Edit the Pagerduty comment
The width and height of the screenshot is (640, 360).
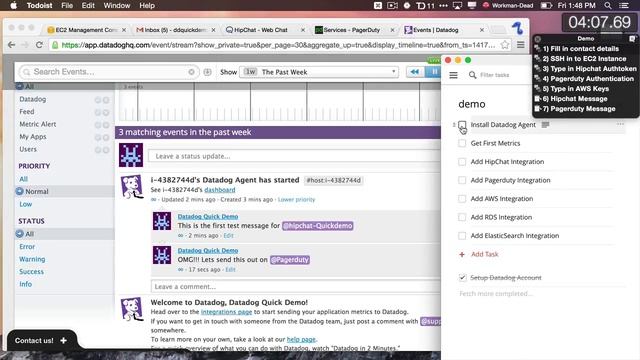click(x=230, y=270)
